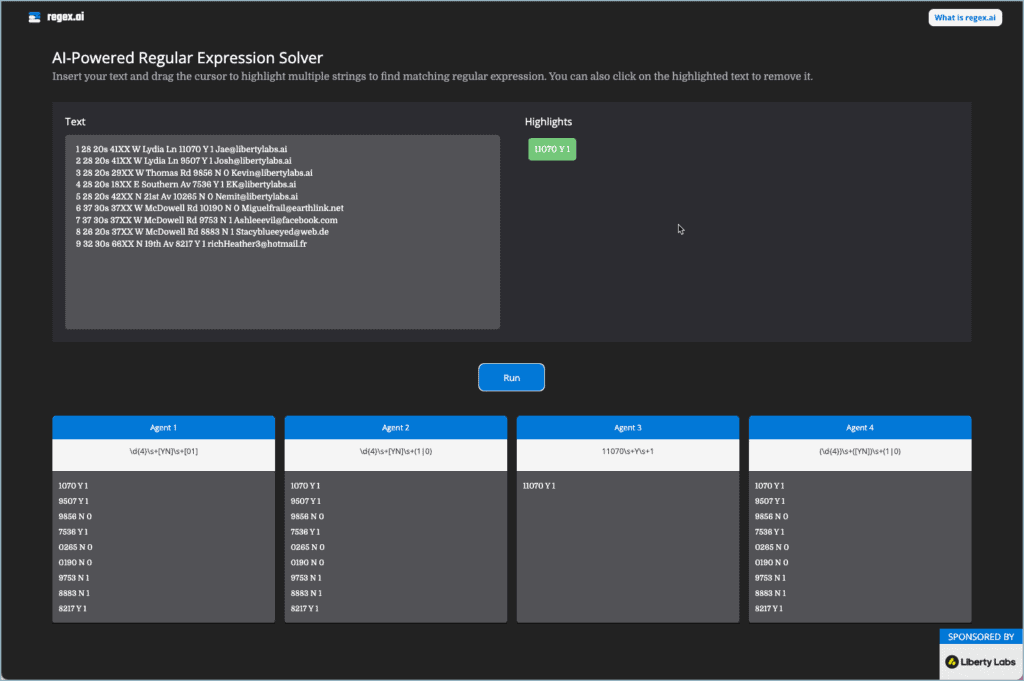Click the Liberty Labs sponsor logo
This screenshot has width=1024, height=681.
coord(980,661)
